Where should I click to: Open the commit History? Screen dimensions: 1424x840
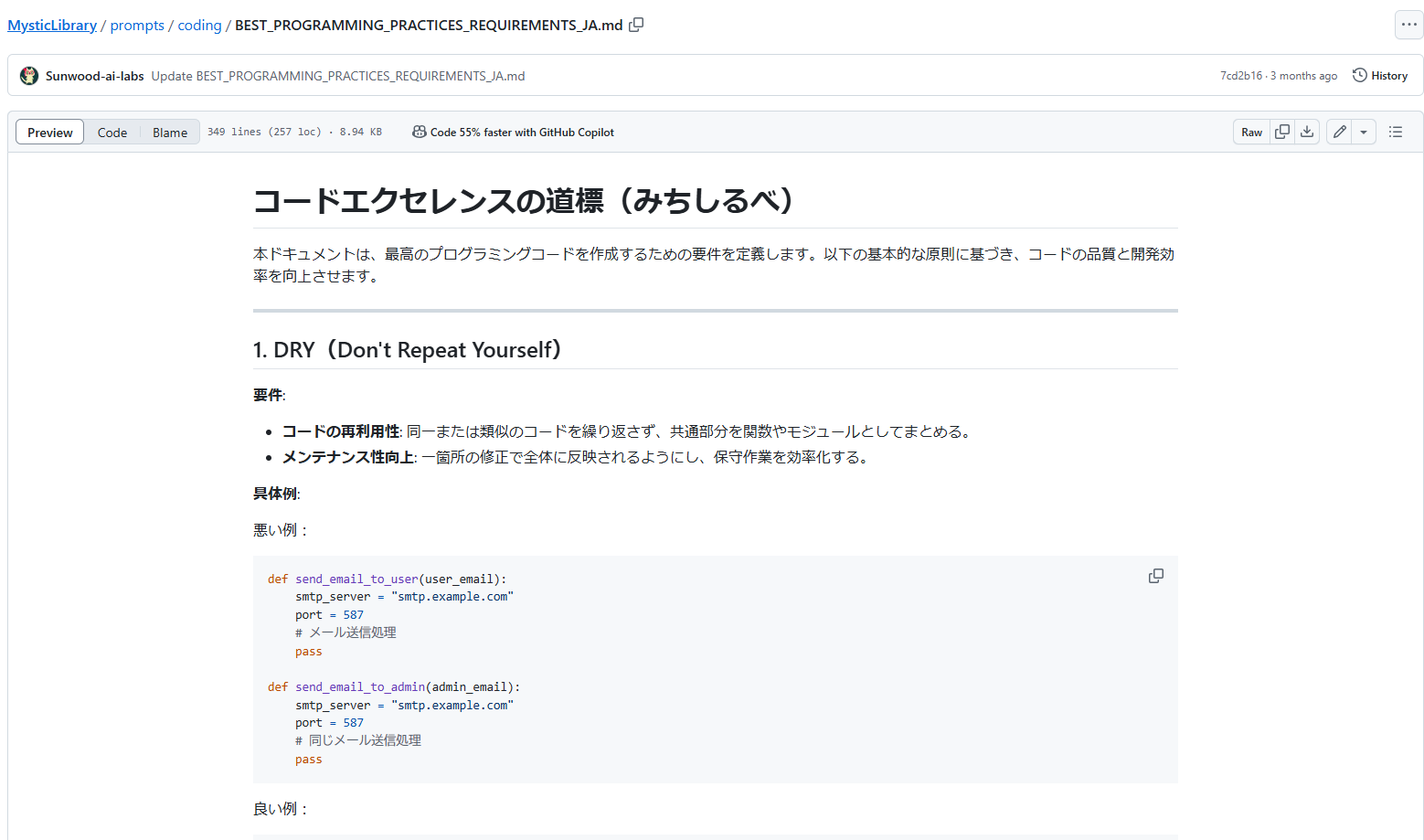tap(1380, 76)
